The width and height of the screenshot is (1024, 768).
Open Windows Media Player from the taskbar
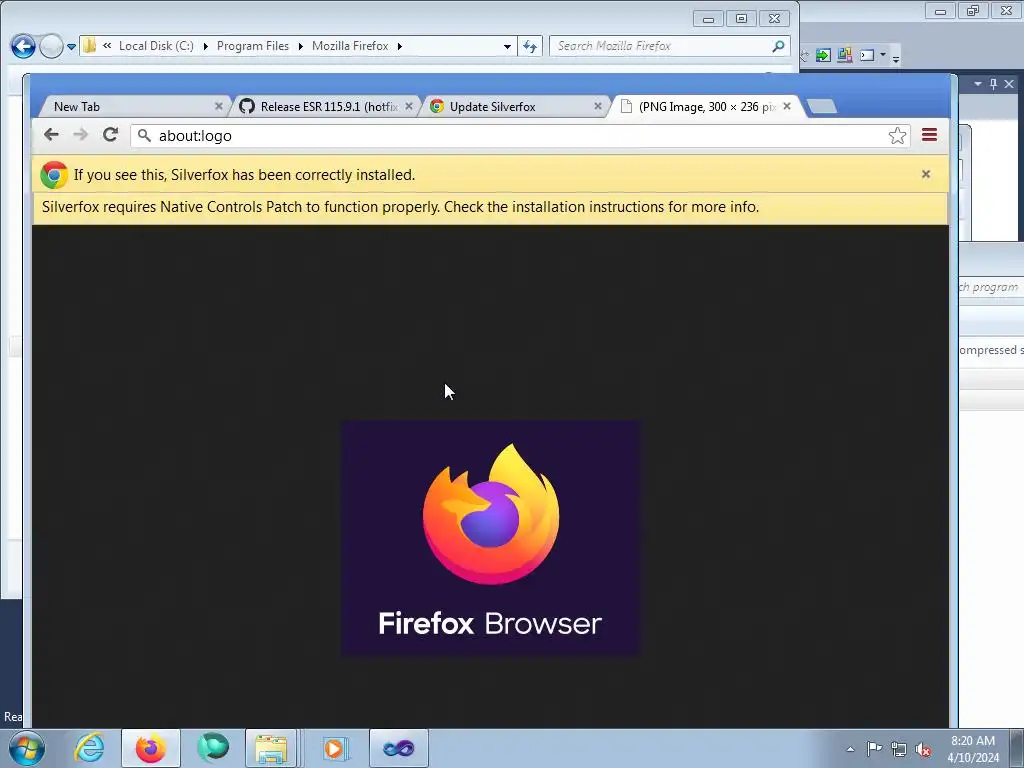point(335,748)
